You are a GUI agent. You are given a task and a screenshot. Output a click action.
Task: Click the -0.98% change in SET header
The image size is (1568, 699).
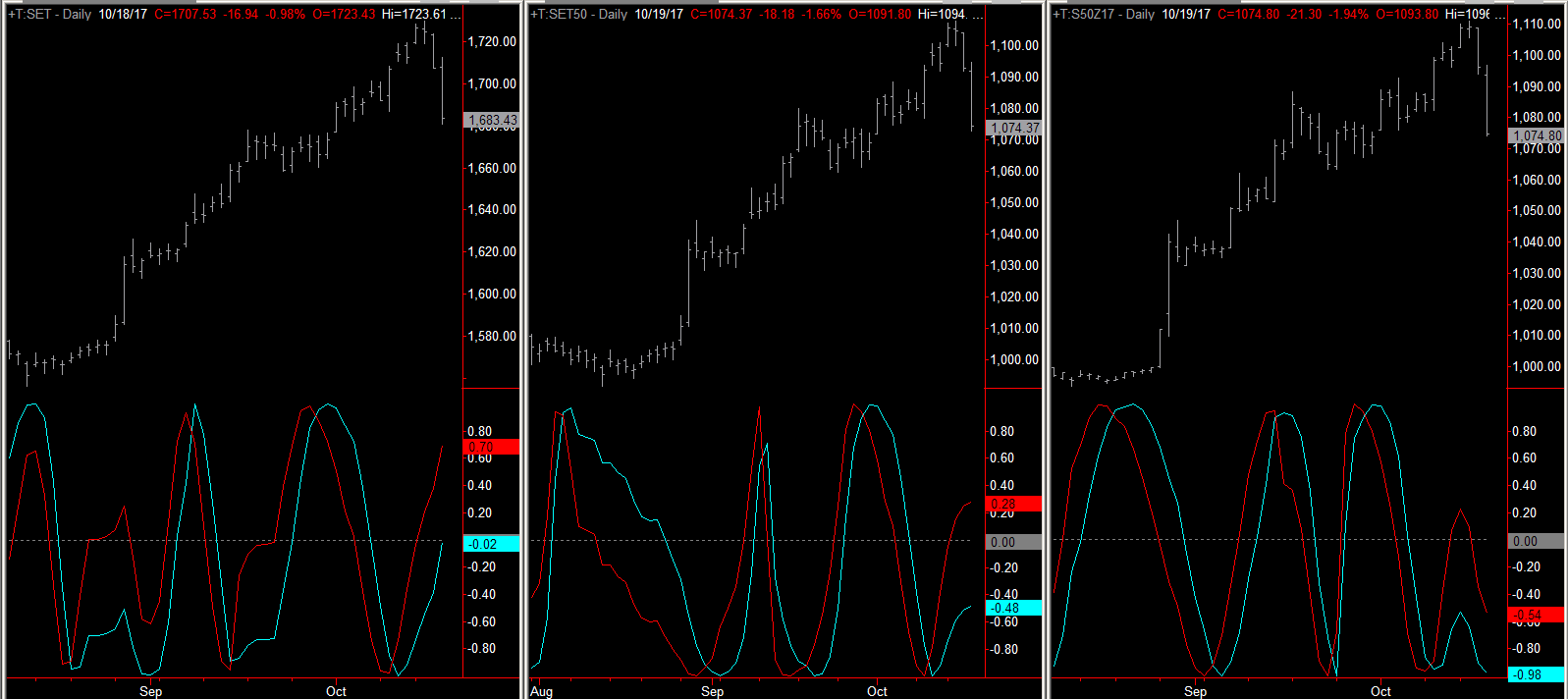click(x=285, y=14)
